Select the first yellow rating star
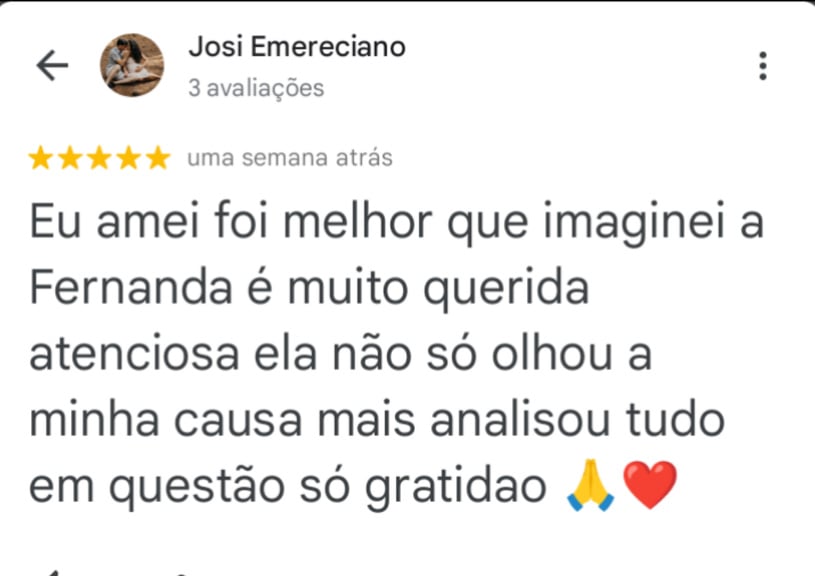The image size is (815, 576). click(41, 158)
